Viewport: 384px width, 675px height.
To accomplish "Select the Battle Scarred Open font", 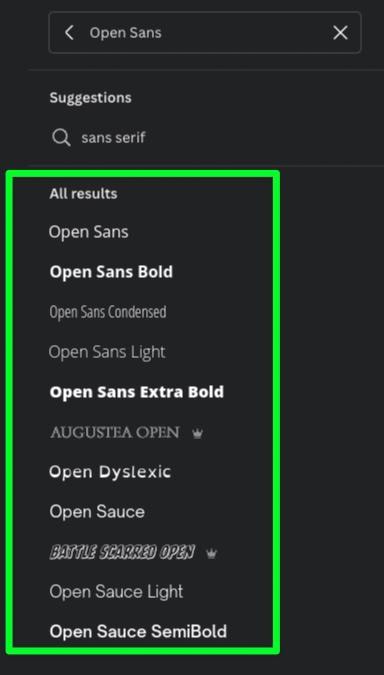I will (x=122, y=552).
